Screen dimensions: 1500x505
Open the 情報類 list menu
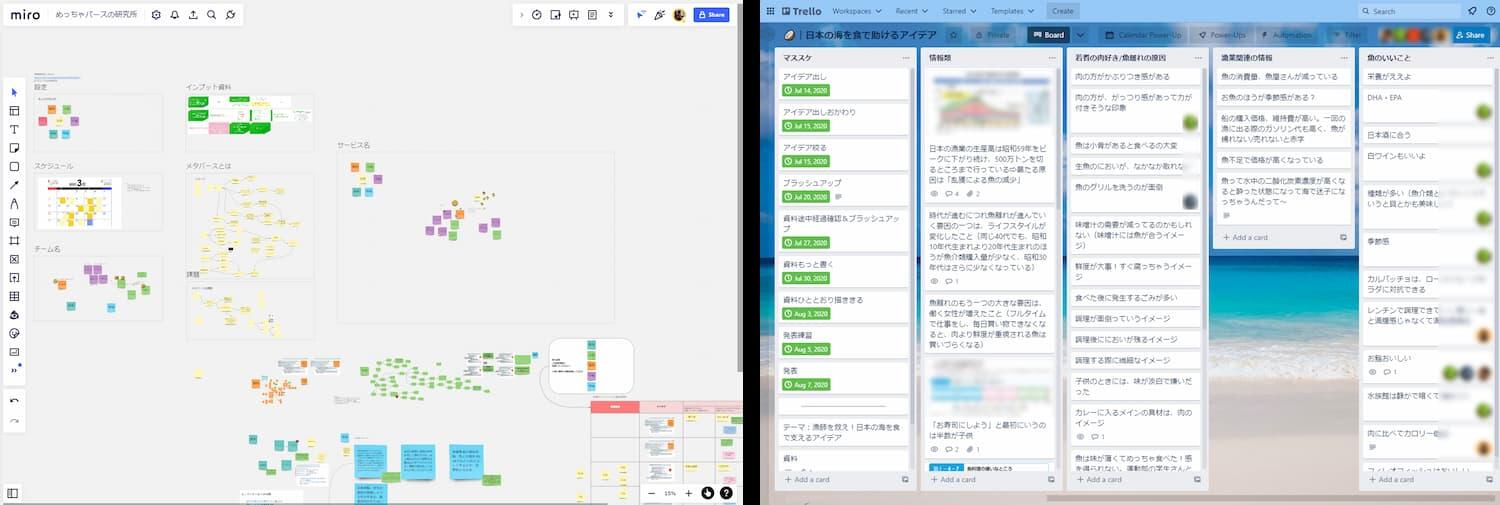pyautogui.click(x=1051, y=58)
